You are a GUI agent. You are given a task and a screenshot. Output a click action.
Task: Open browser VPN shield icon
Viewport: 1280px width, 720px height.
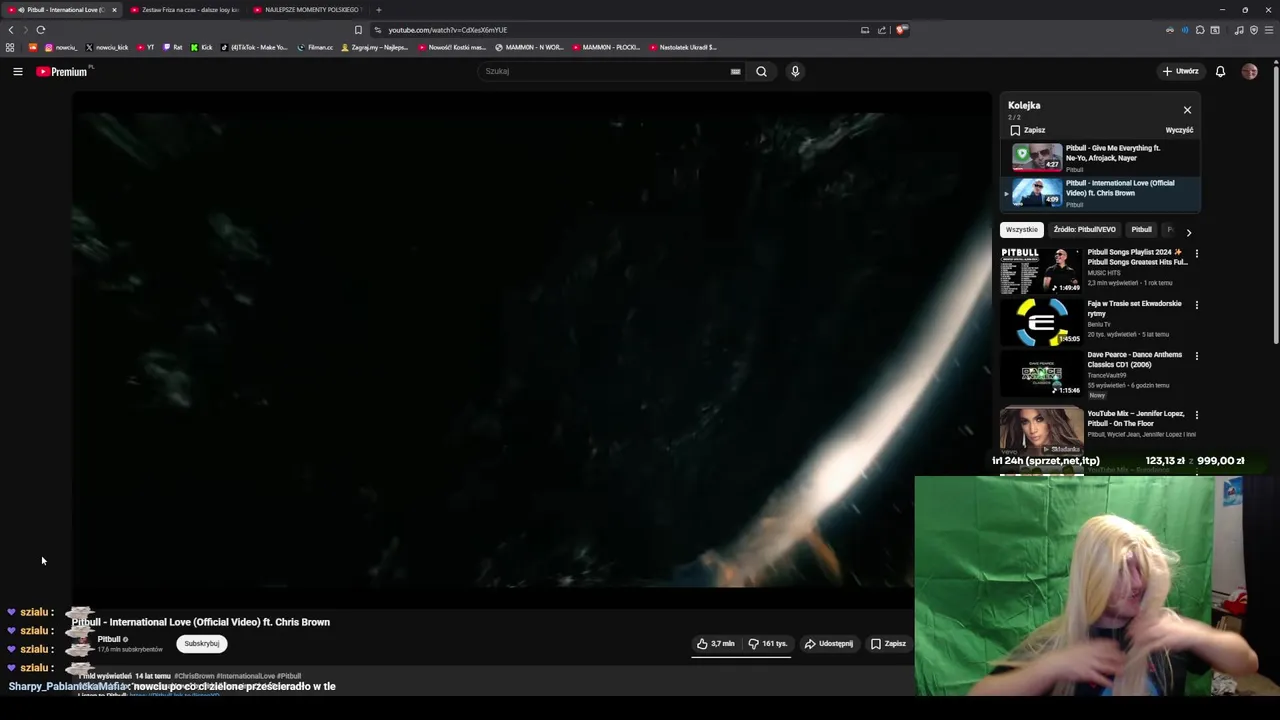pyautogui.click(x=1254, y=30)
